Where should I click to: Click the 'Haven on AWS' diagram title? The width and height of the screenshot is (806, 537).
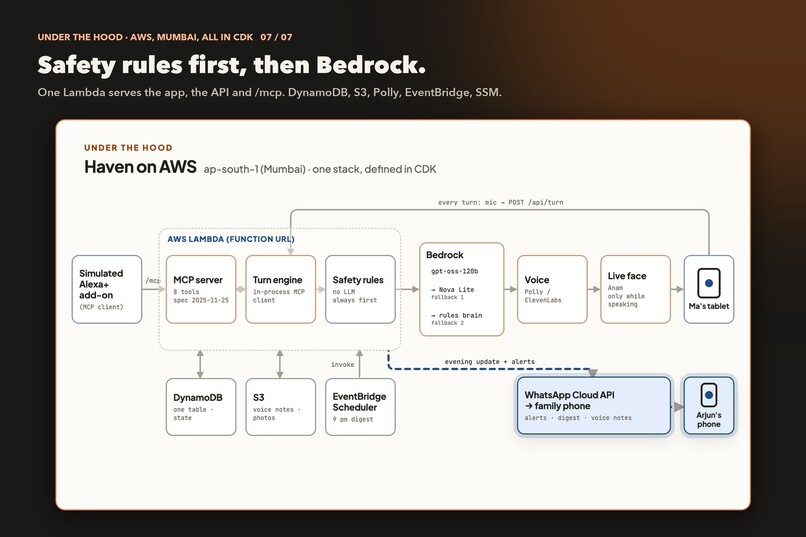140,167
